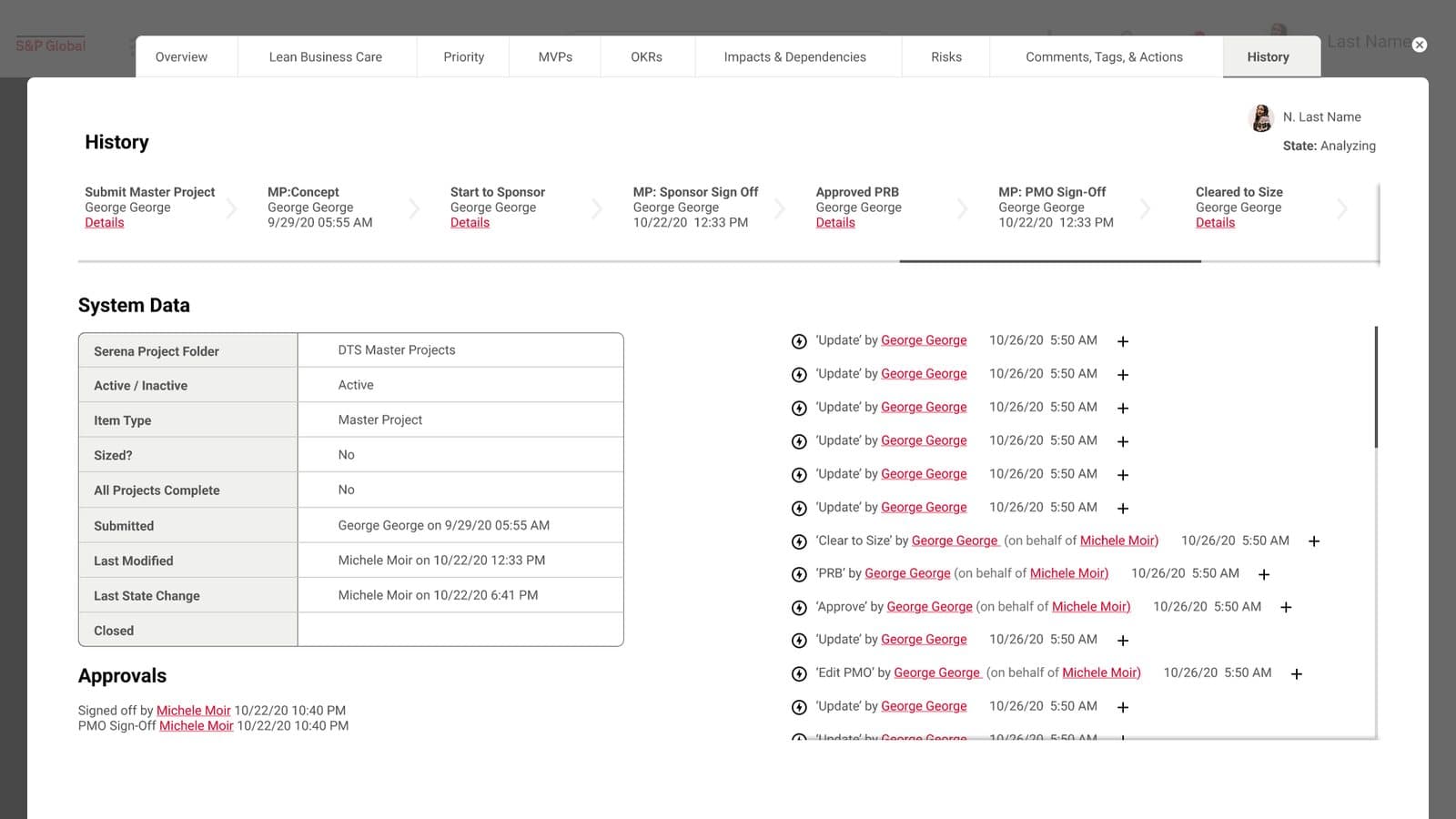
Task: Open Comments, Tags, & Actions tab
Action: (x=1105, y=56)
